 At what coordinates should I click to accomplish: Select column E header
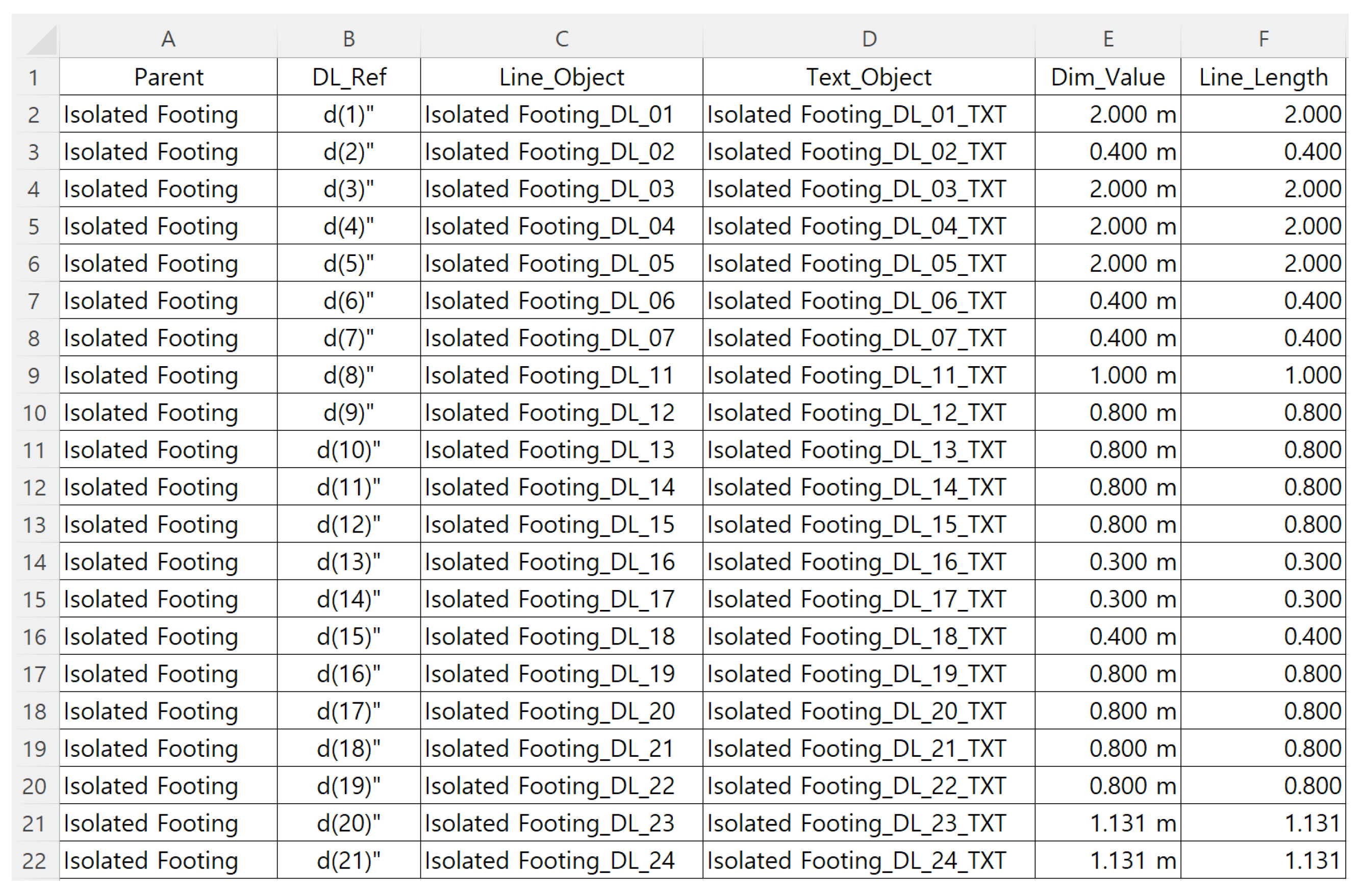coord(1108,39)
